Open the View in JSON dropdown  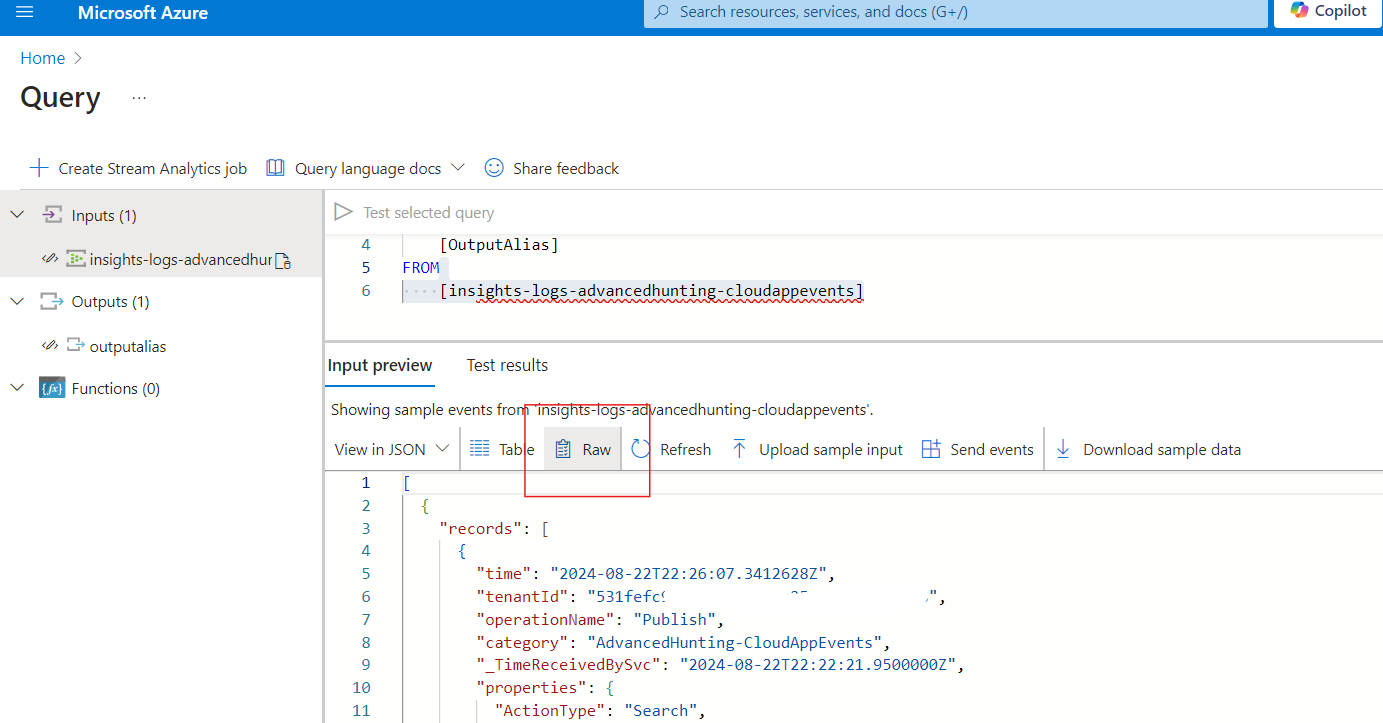click(392, 449)
